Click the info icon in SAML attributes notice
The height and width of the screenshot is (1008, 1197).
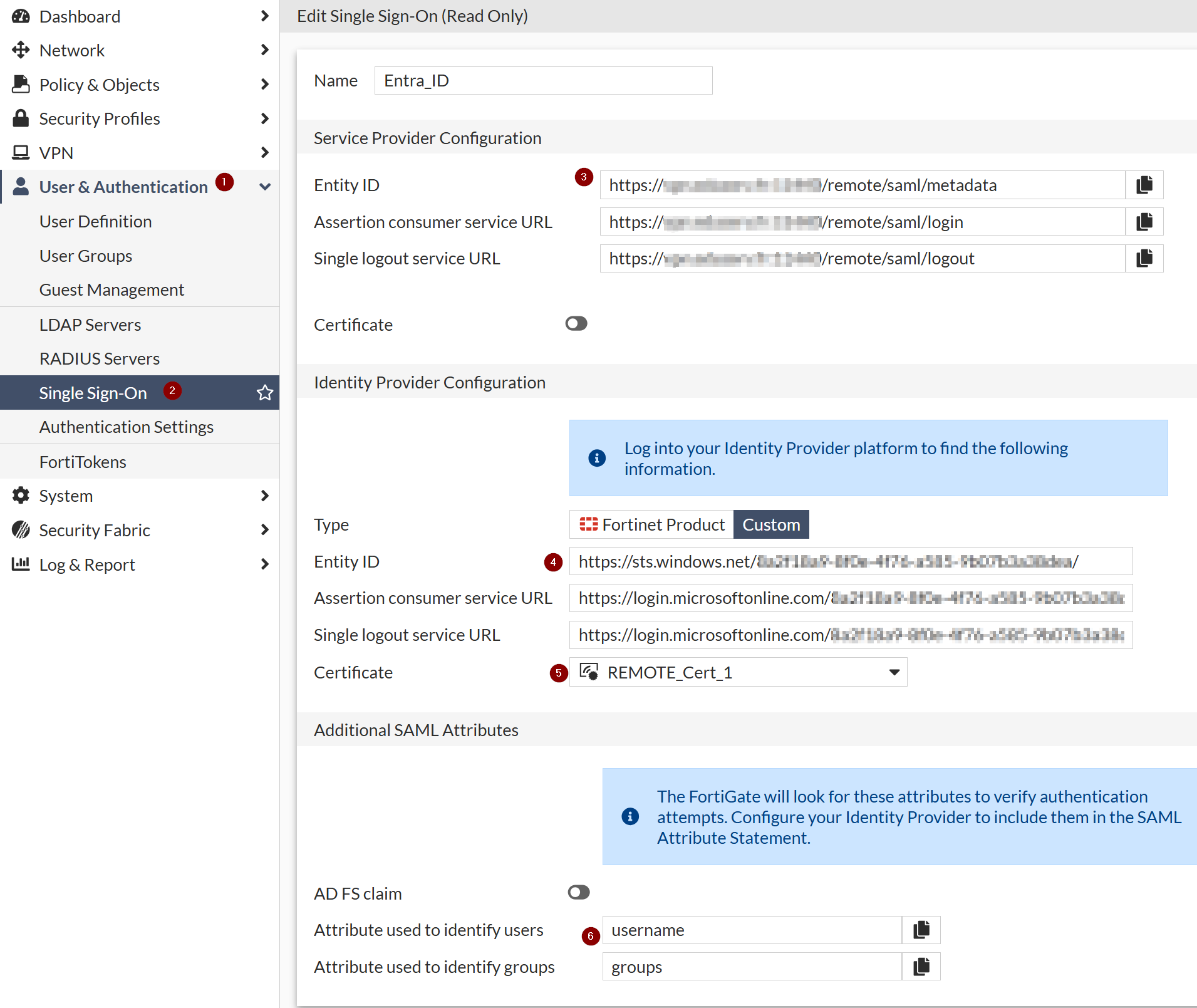(630, 816)
